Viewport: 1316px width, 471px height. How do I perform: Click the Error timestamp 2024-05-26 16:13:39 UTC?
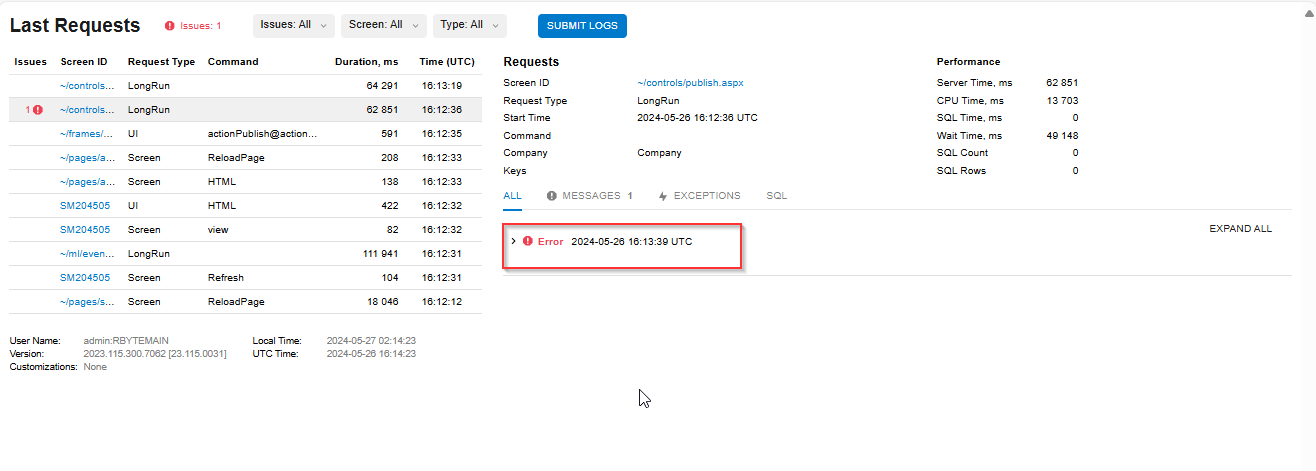coord(631,242)
